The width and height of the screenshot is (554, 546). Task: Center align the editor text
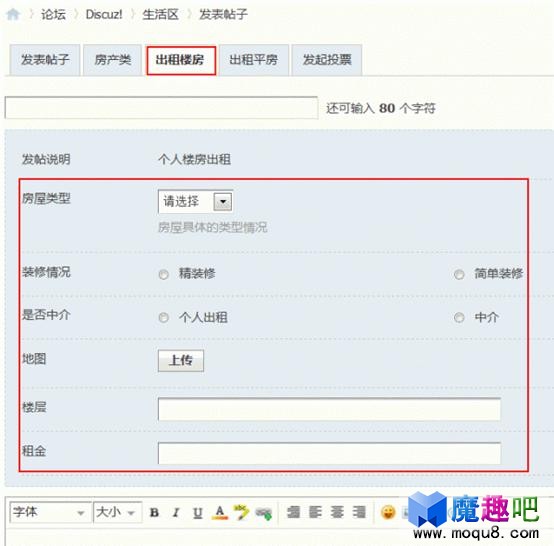click(x=337, y=512)
